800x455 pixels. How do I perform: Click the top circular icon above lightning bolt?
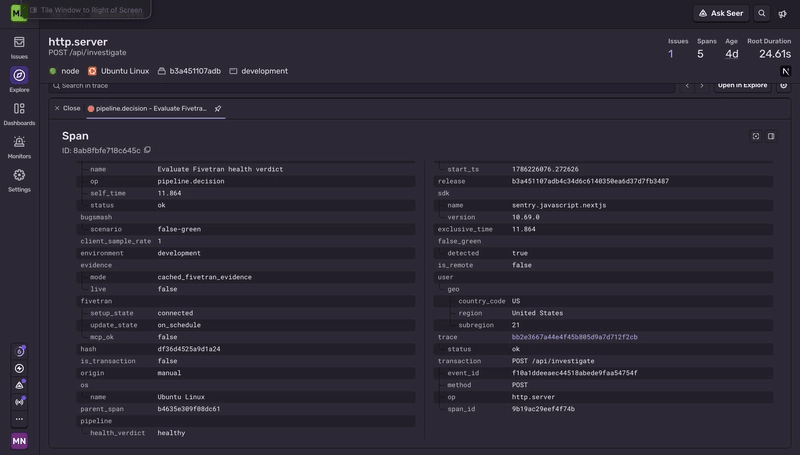[19, 351]
